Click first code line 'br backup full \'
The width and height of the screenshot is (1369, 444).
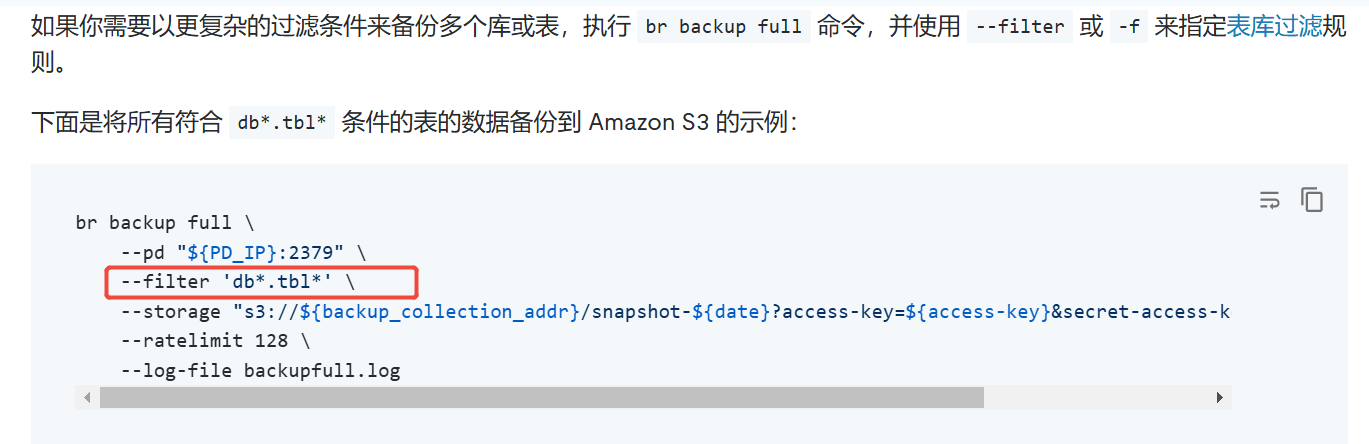point(165,222)
